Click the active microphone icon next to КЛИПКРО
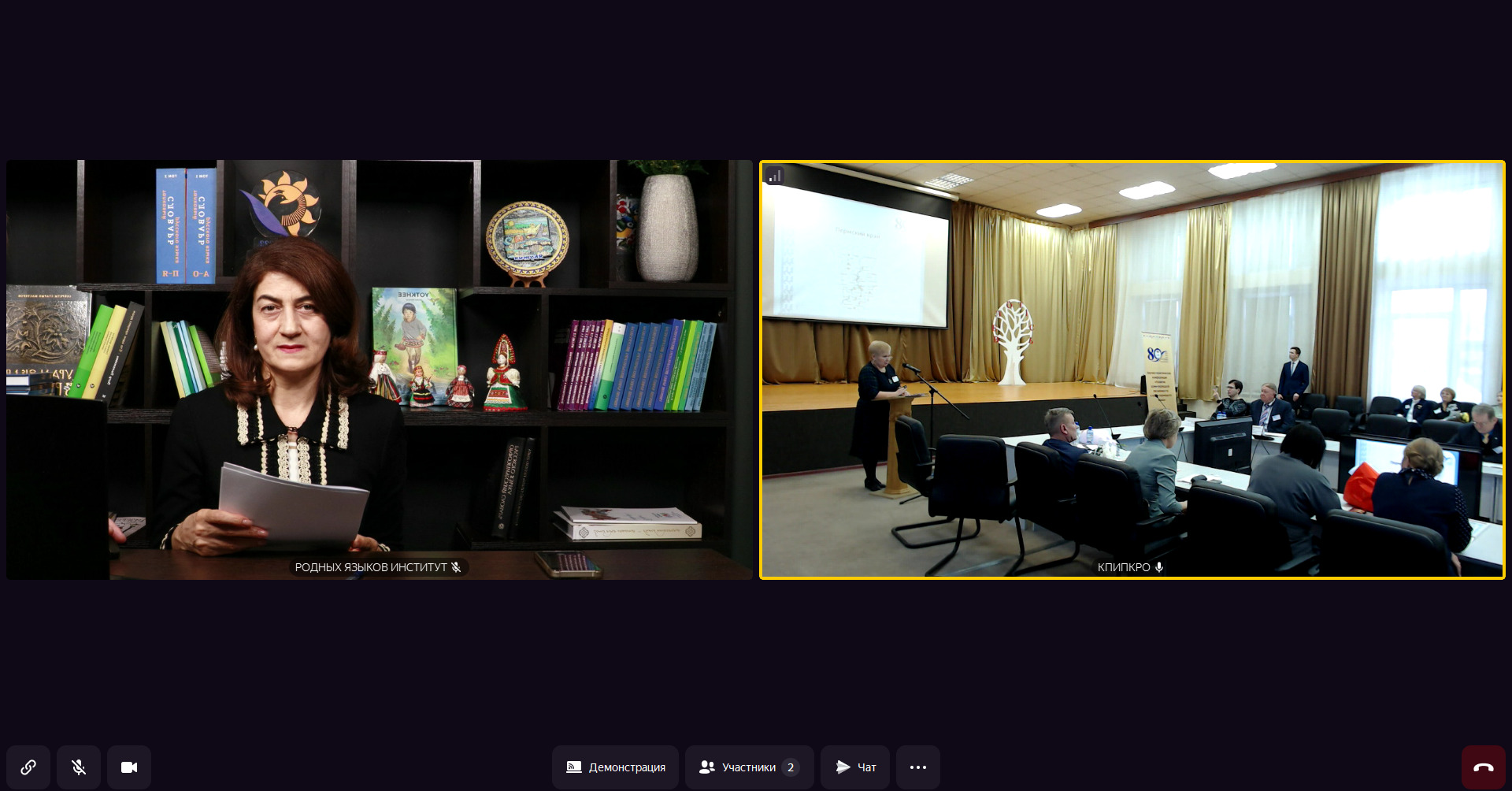 click(1159, 567)
